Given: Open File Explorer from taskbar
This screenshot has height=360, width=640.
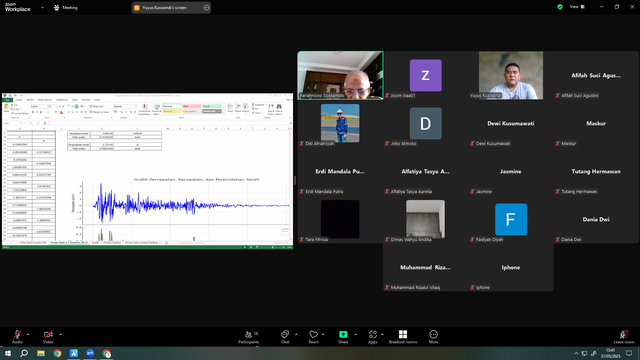Looking at the screenshot, I should point(41,353).
